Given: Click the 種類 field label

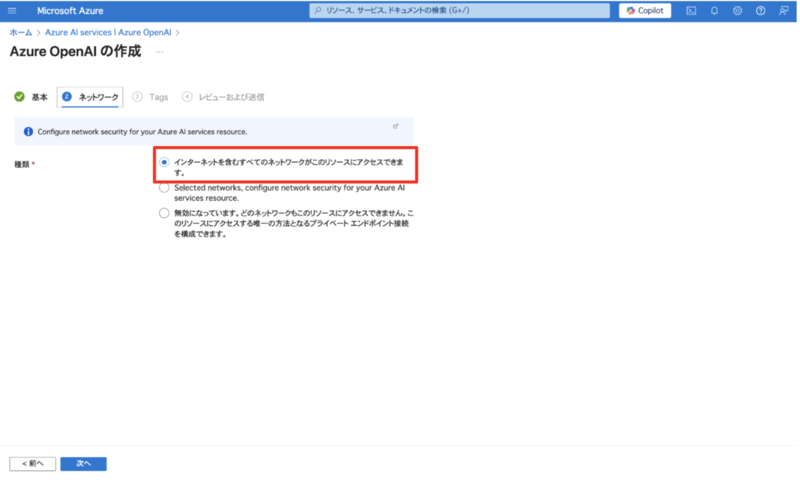Looking at the screenshot, I should 22,164.
